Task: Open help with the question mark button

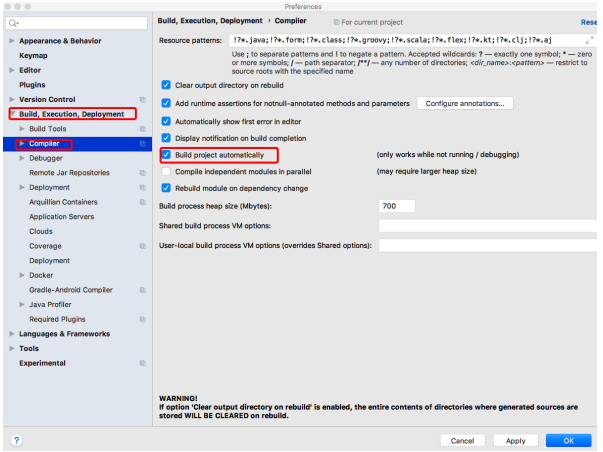Action: click(x=17, y=440)
